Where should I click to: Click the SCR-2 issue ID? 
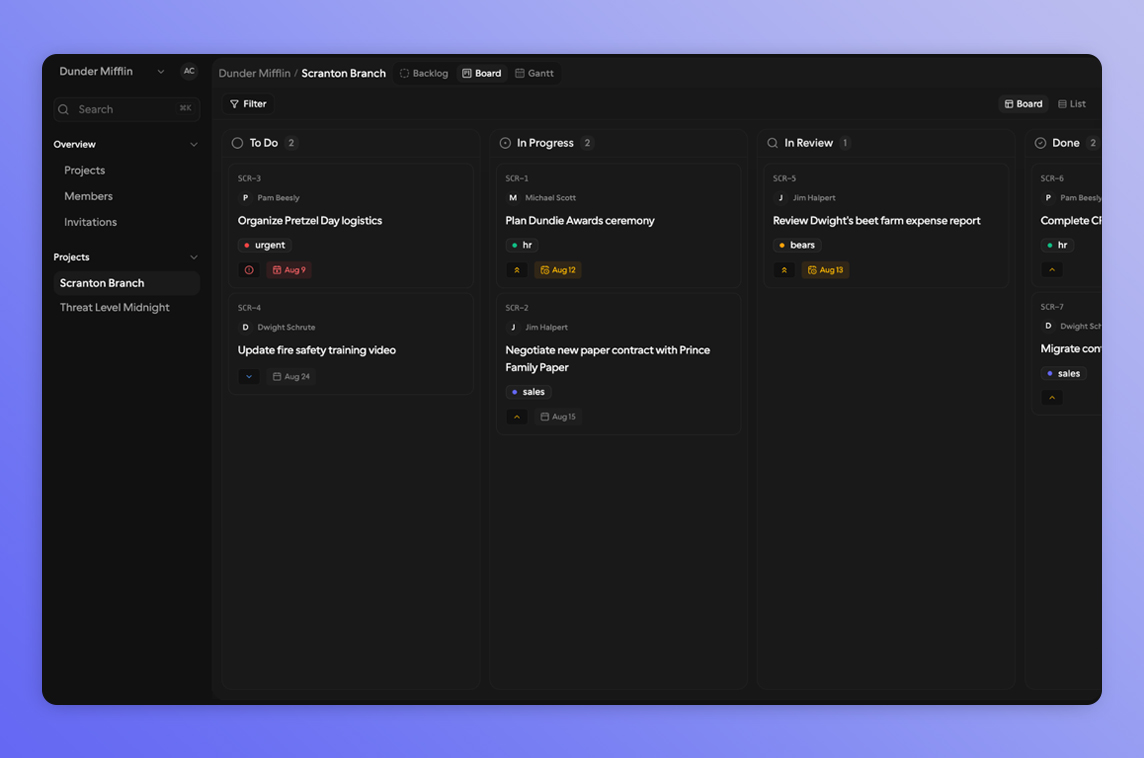click(x=517, y=308)
